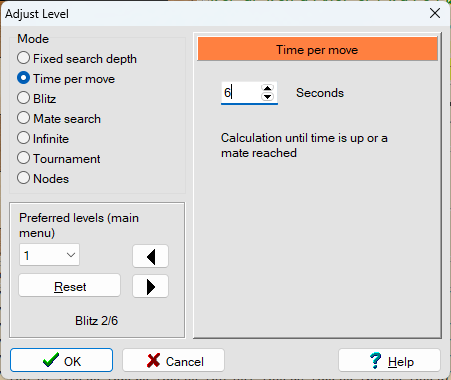This screenshot has height=380, width=451.
Task: Select Tournament mode
Action: click(x=58, y=159)
